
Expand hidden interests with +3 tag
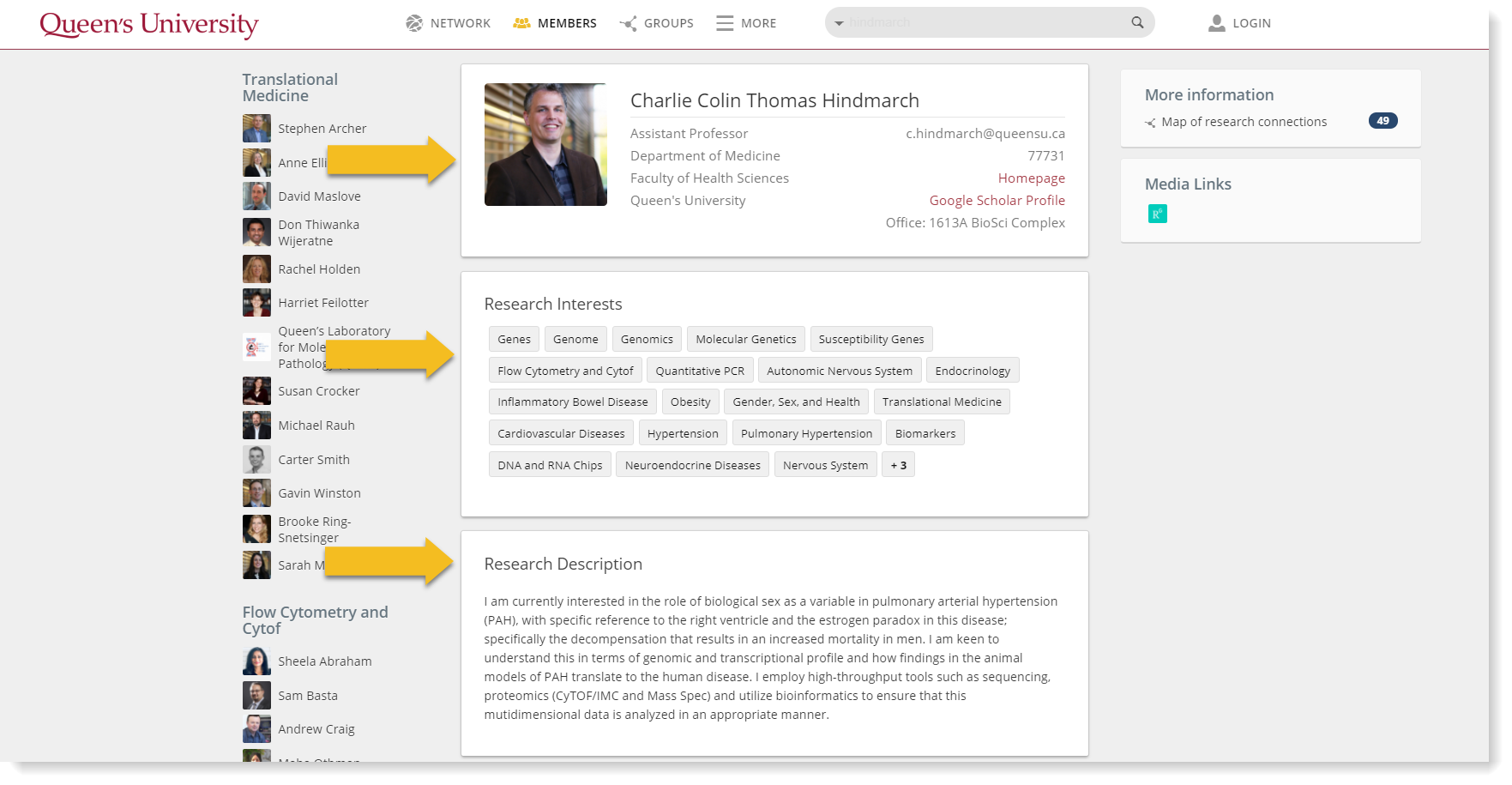[x=898, y=465]
